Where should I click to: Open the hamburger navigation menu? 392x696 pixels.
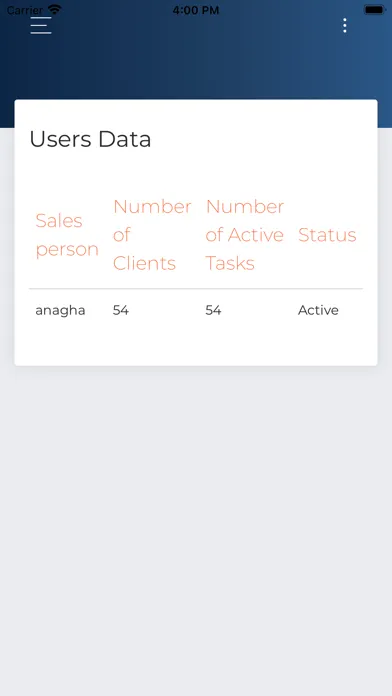coord(41,26)
